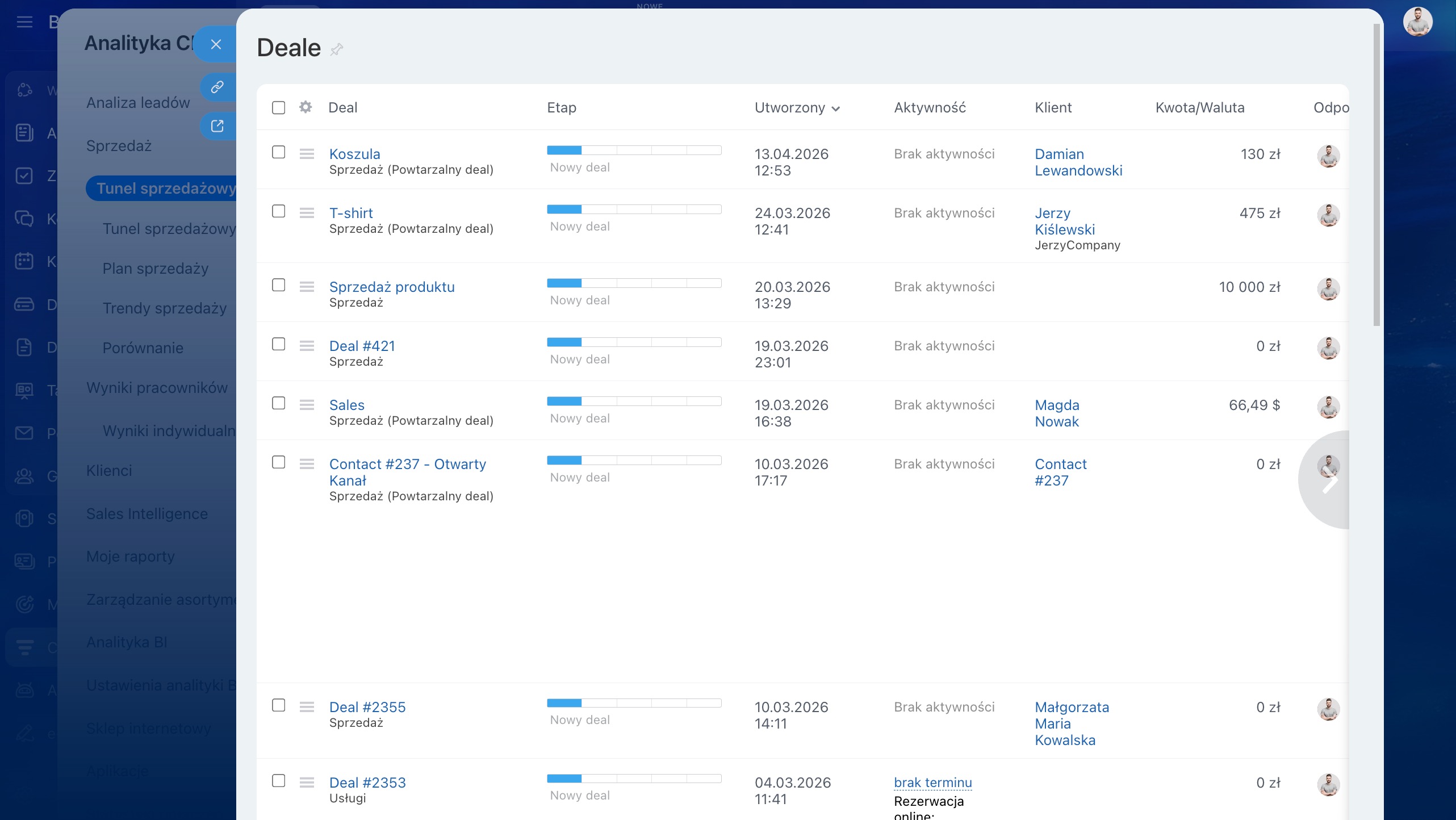This screenshot has width=1456, height=820.
Task: Click the responsible person avatar for T-shirt deal
Action: click(1328, 215)
